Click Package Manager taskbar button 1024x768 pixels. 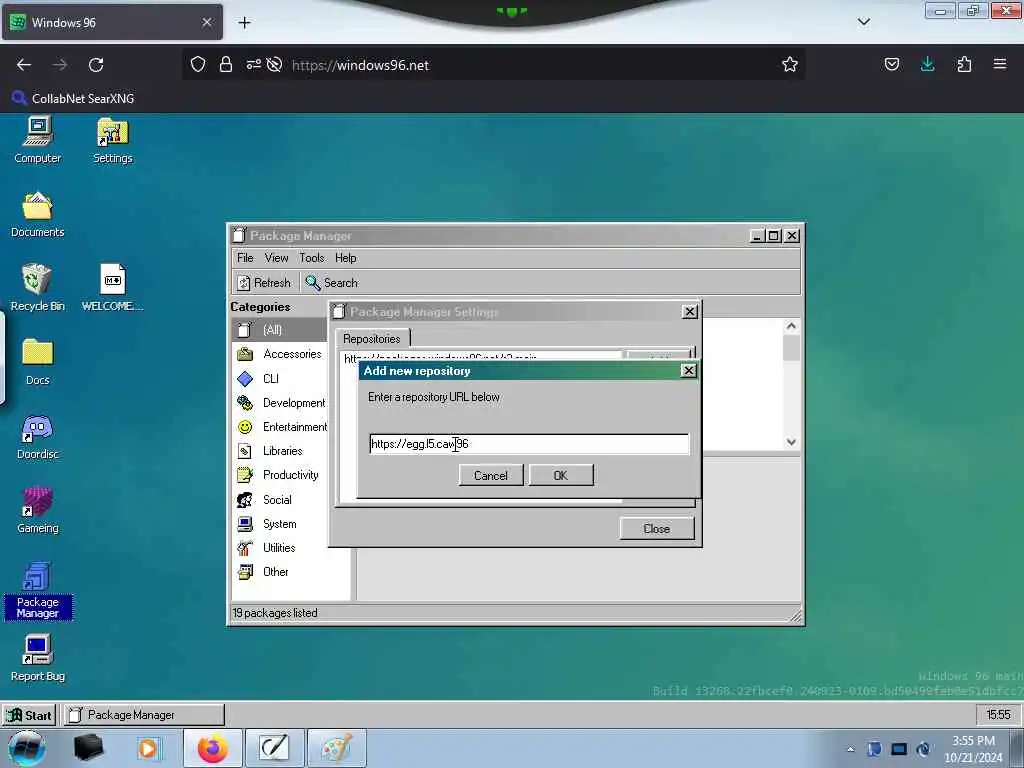pos(144,715)
